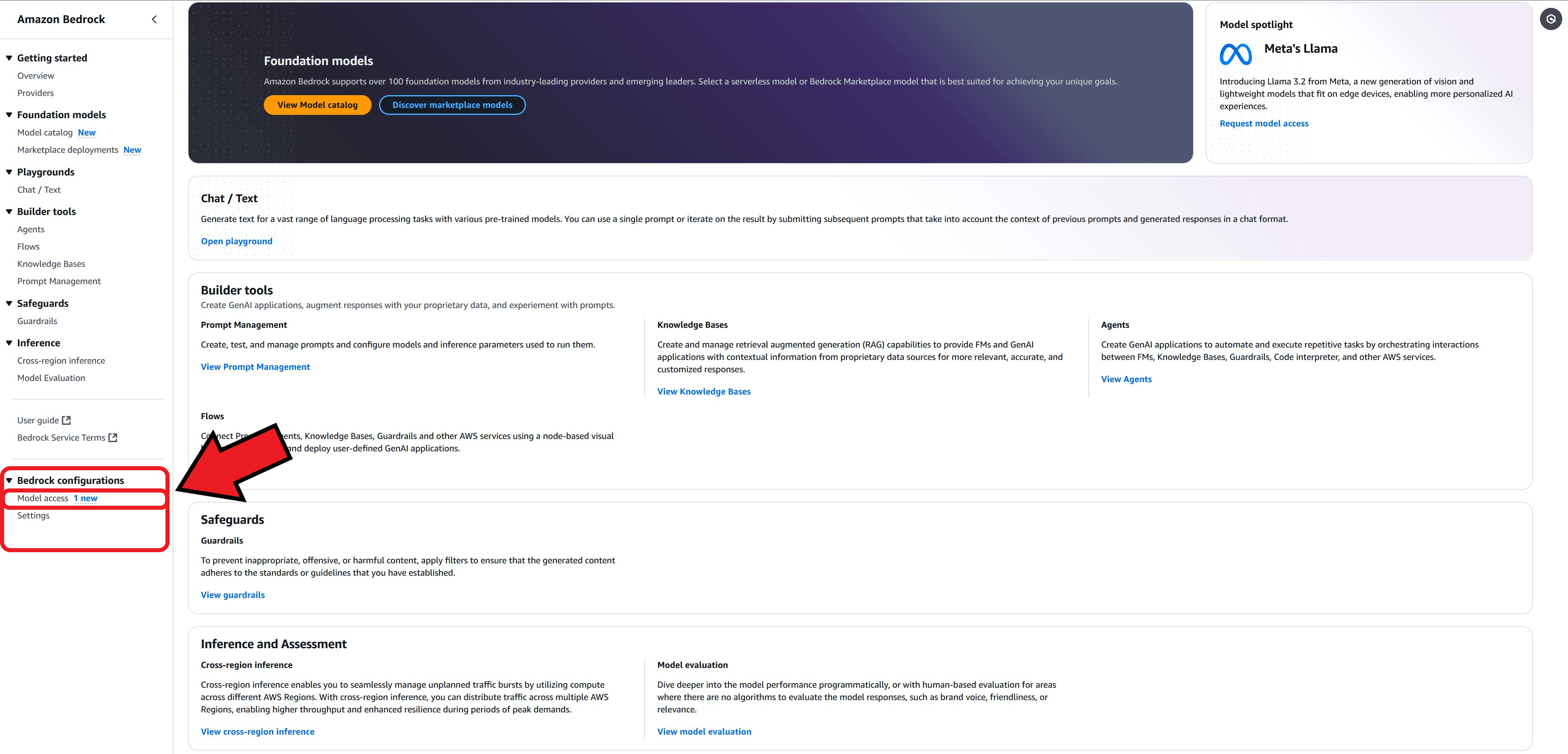
Task: Open playground from the Chat / Text card
Action: 236,240
